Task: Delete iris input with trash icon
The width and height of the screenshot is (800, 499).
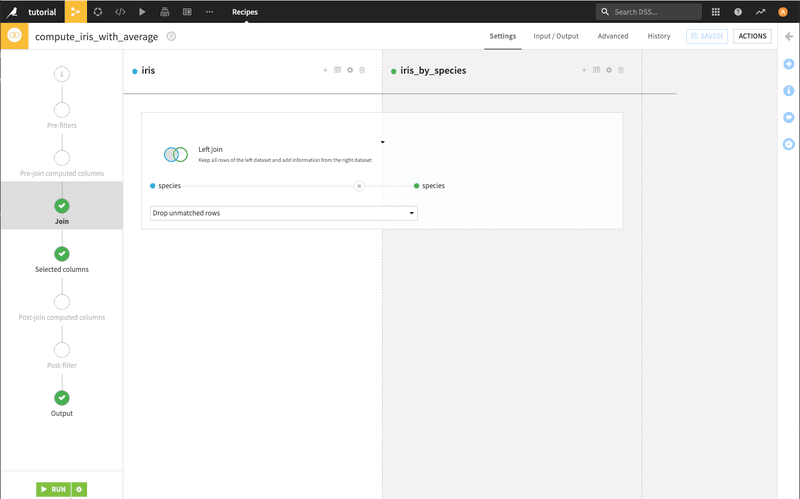Action: point(362,70)
